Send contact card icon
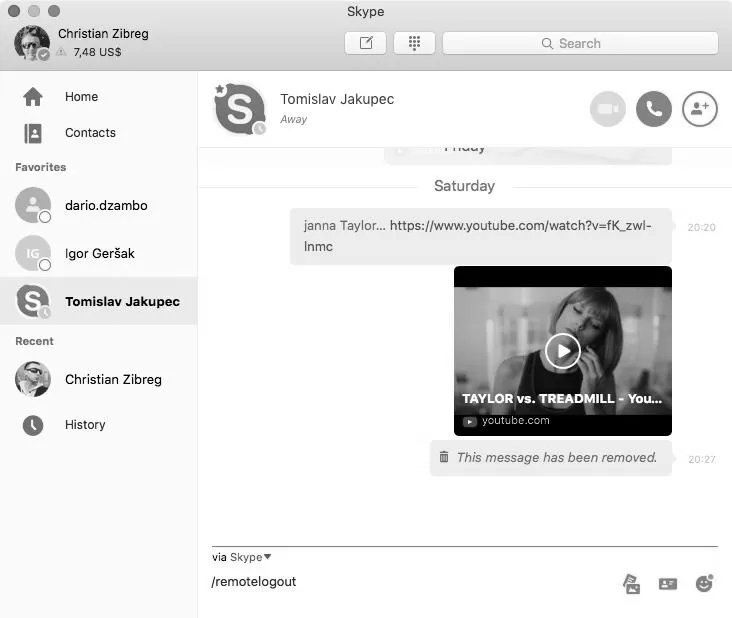Viewport: 732px width, 618px height. [668, 583]
